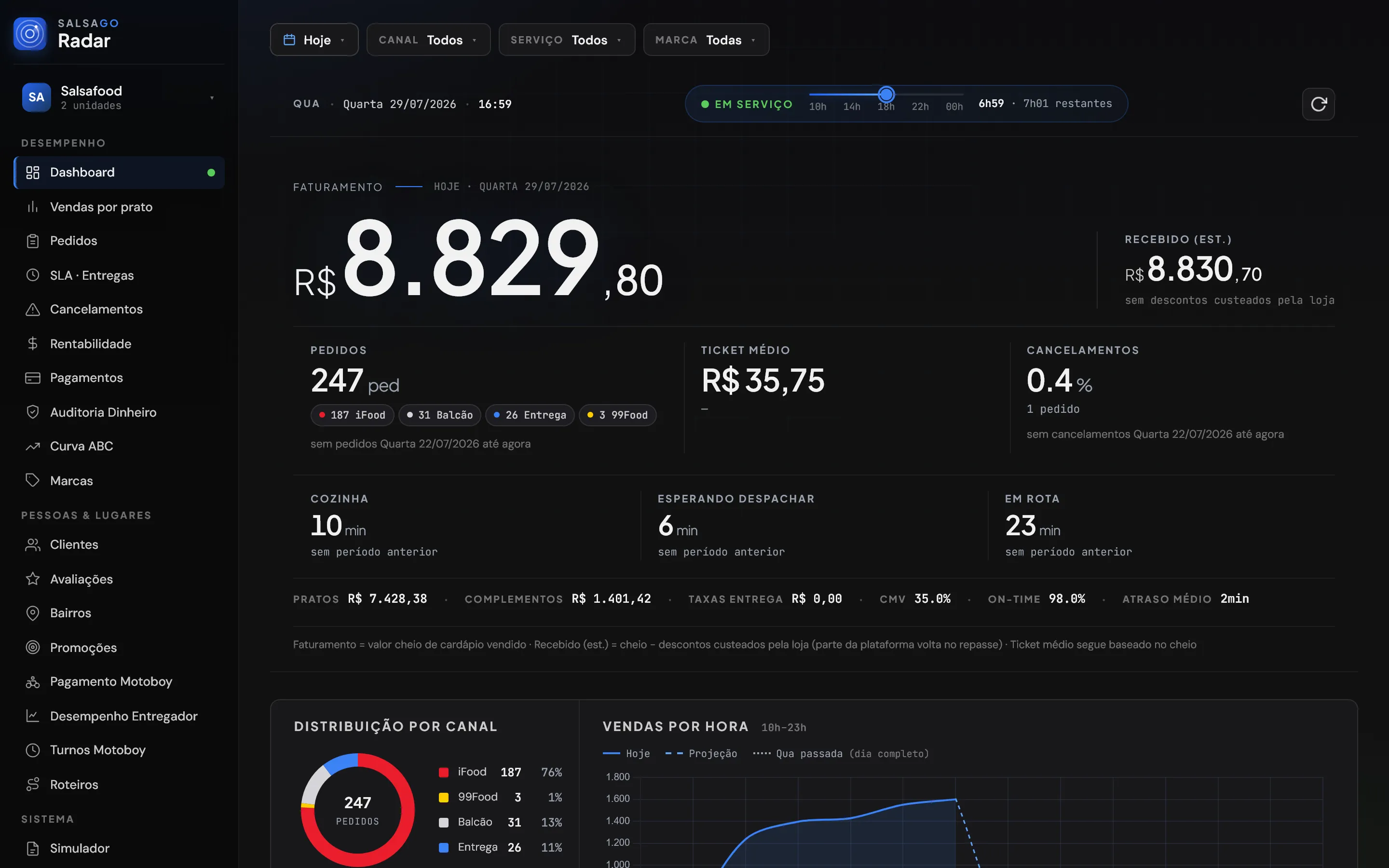
Task: Click the refresh icon button
Action: tap(1319, 104)
